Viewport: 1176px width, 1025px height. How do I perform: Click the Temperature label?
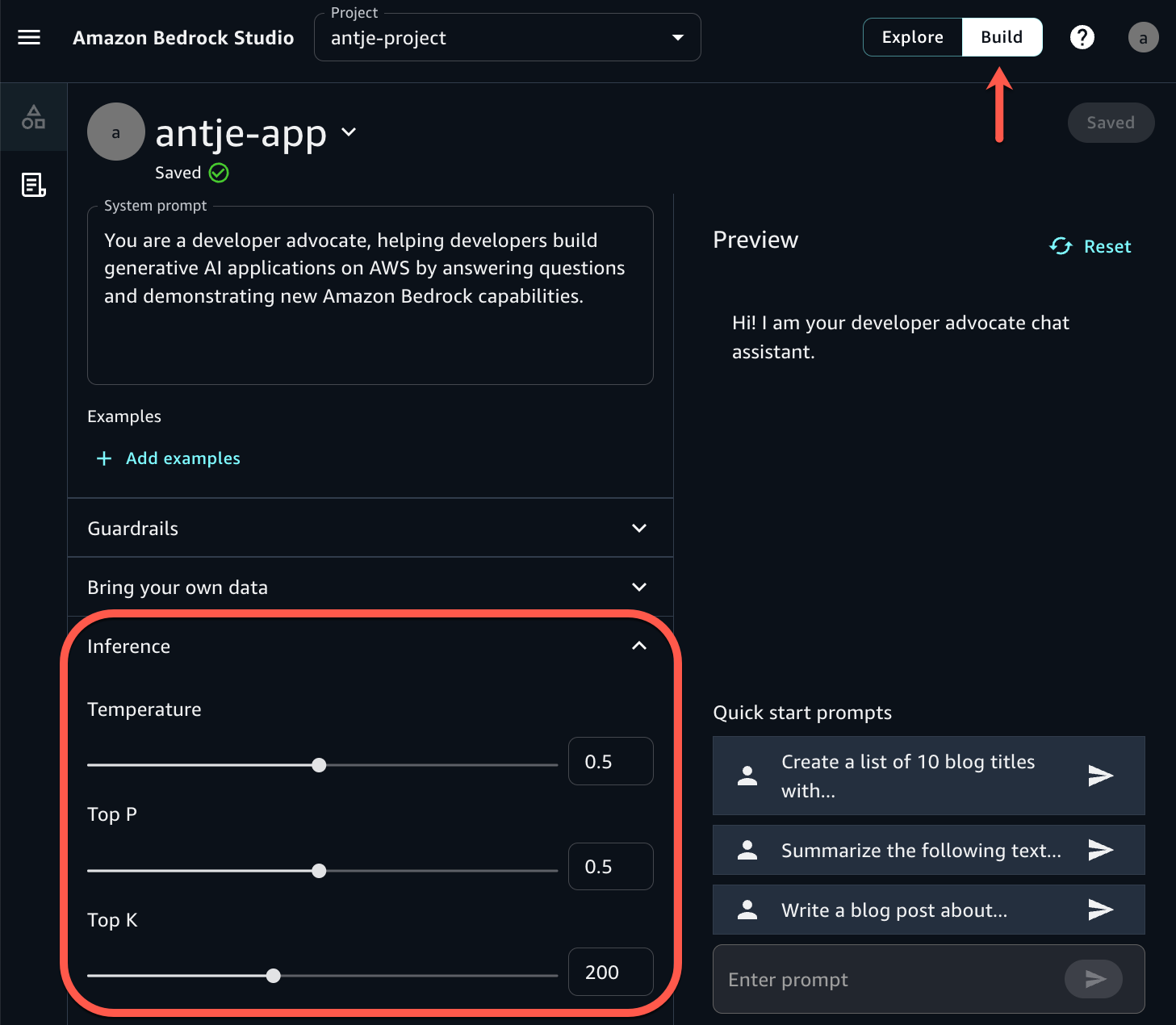click(x=144, y=709)
